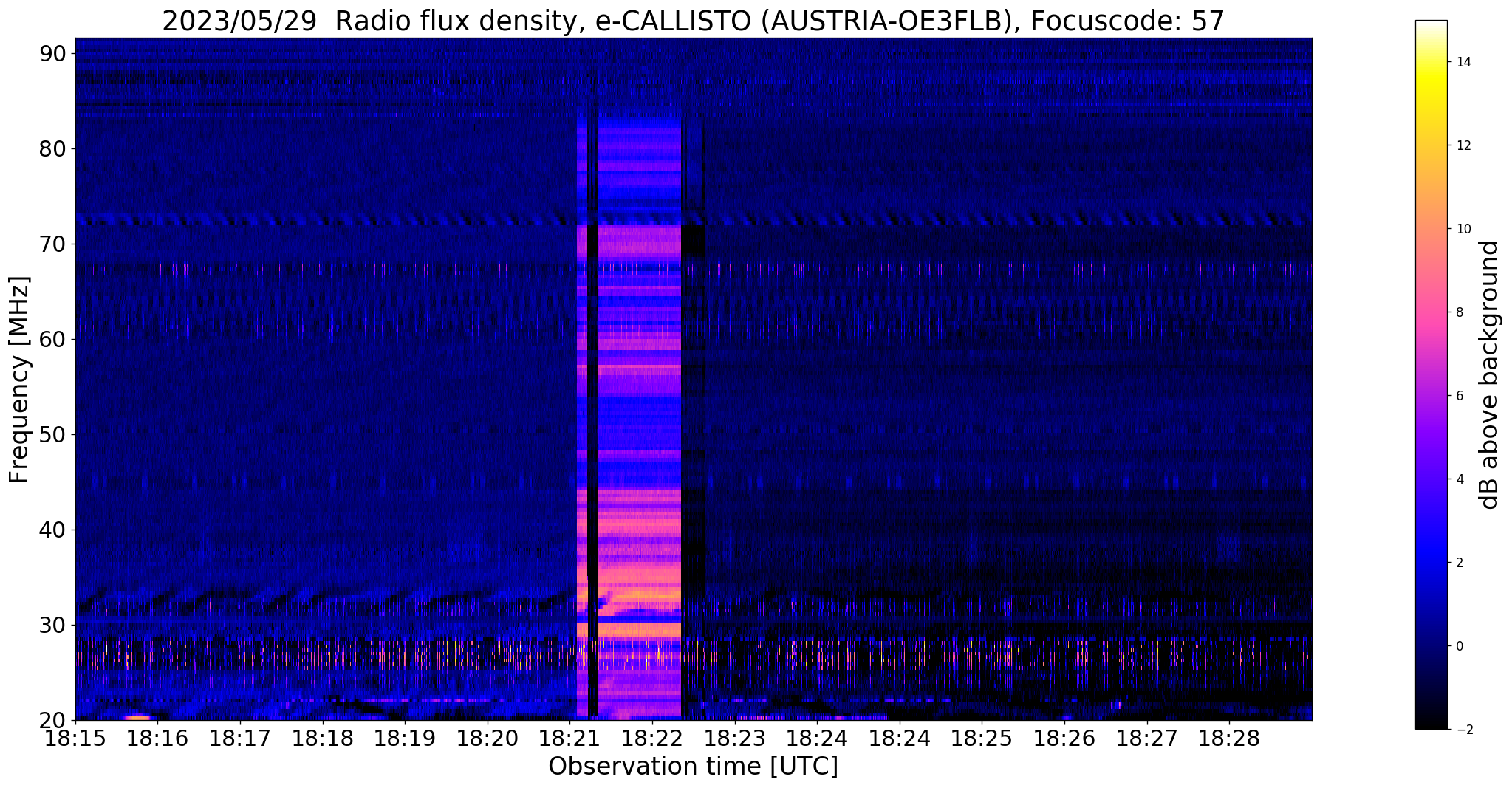Select the 30 MHz frequency tick label
The image size is (1512, 788).
point(55,625)
